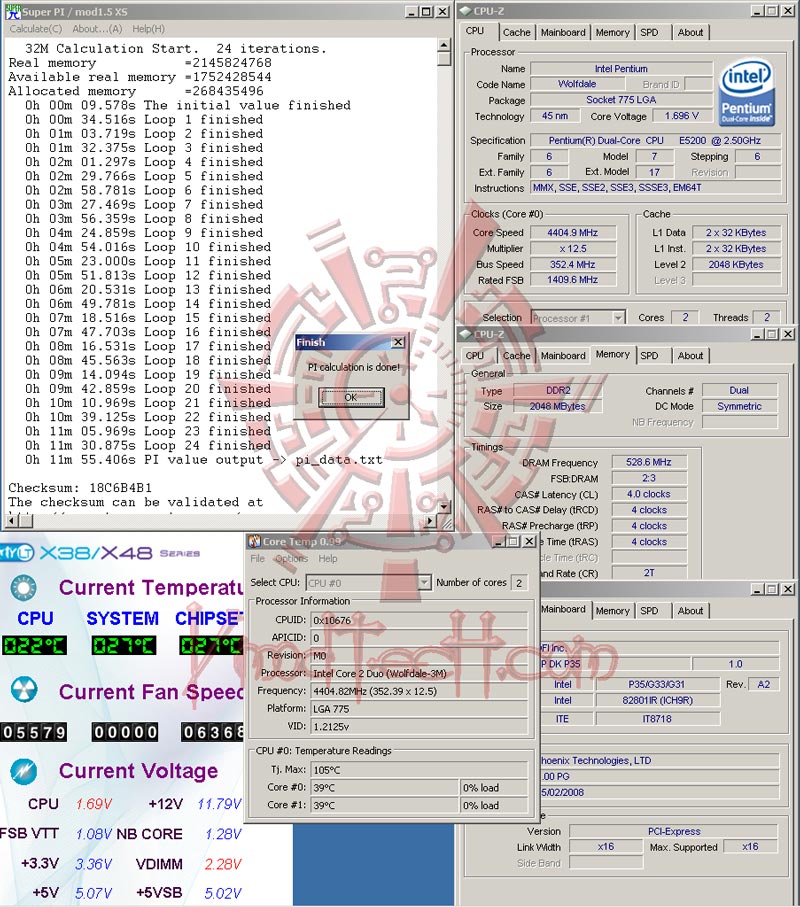
Task: Click the SYSTEM temperature 027°C display
Action: 124,646
